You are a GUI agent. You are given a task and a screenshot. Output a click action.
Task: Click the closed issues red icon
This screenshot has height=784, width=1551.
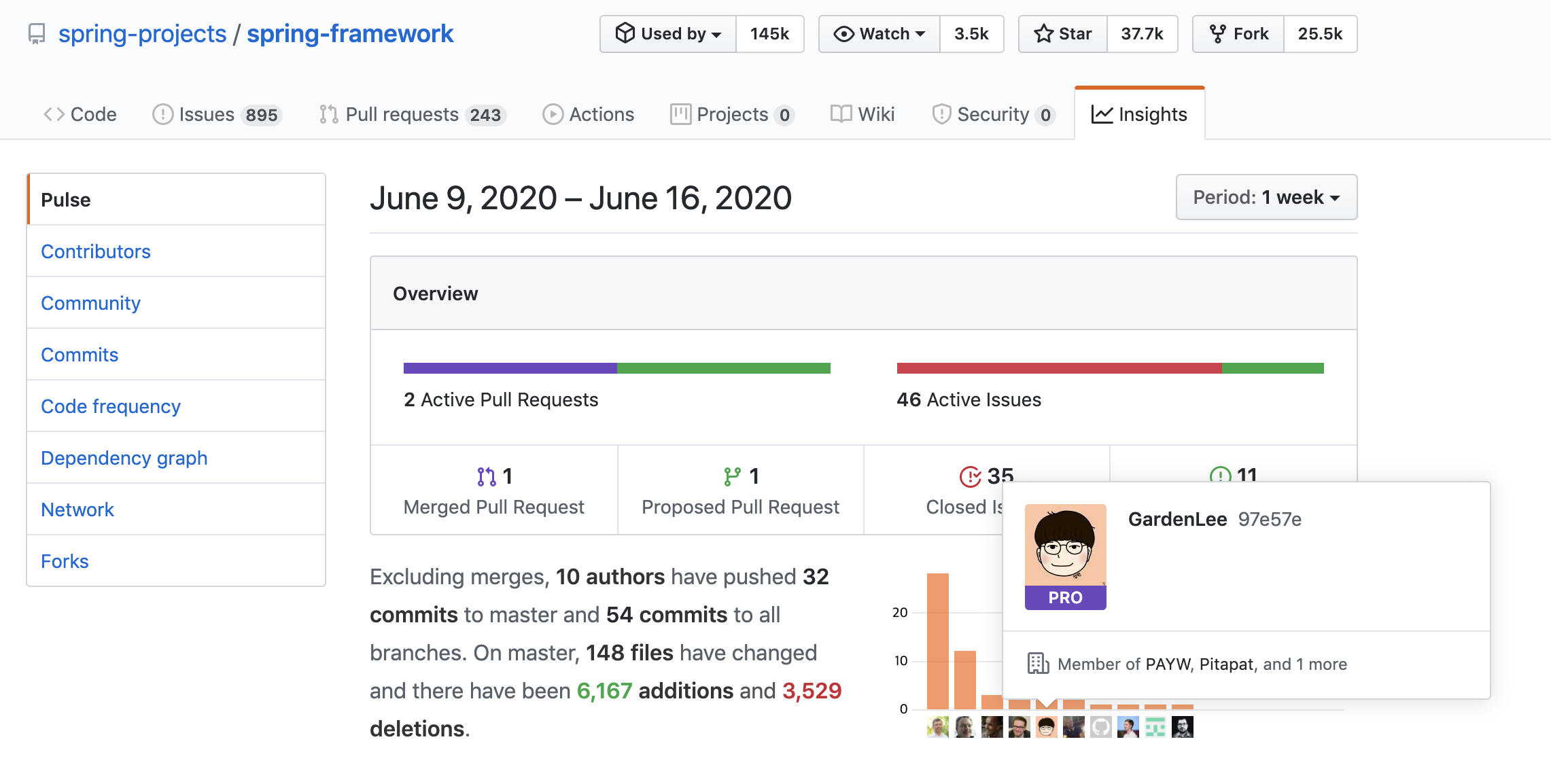970,477
